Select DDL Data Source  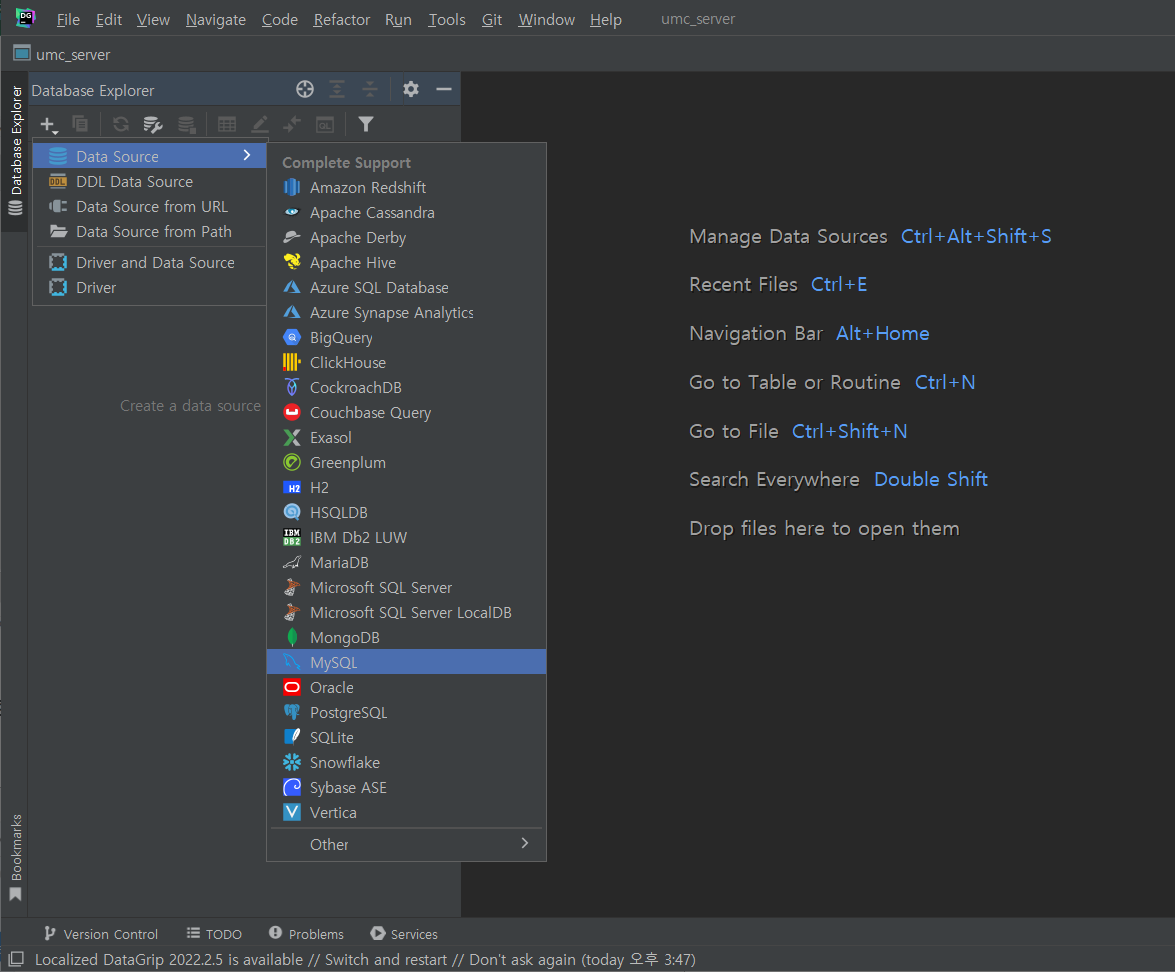[x=150, y=181]
